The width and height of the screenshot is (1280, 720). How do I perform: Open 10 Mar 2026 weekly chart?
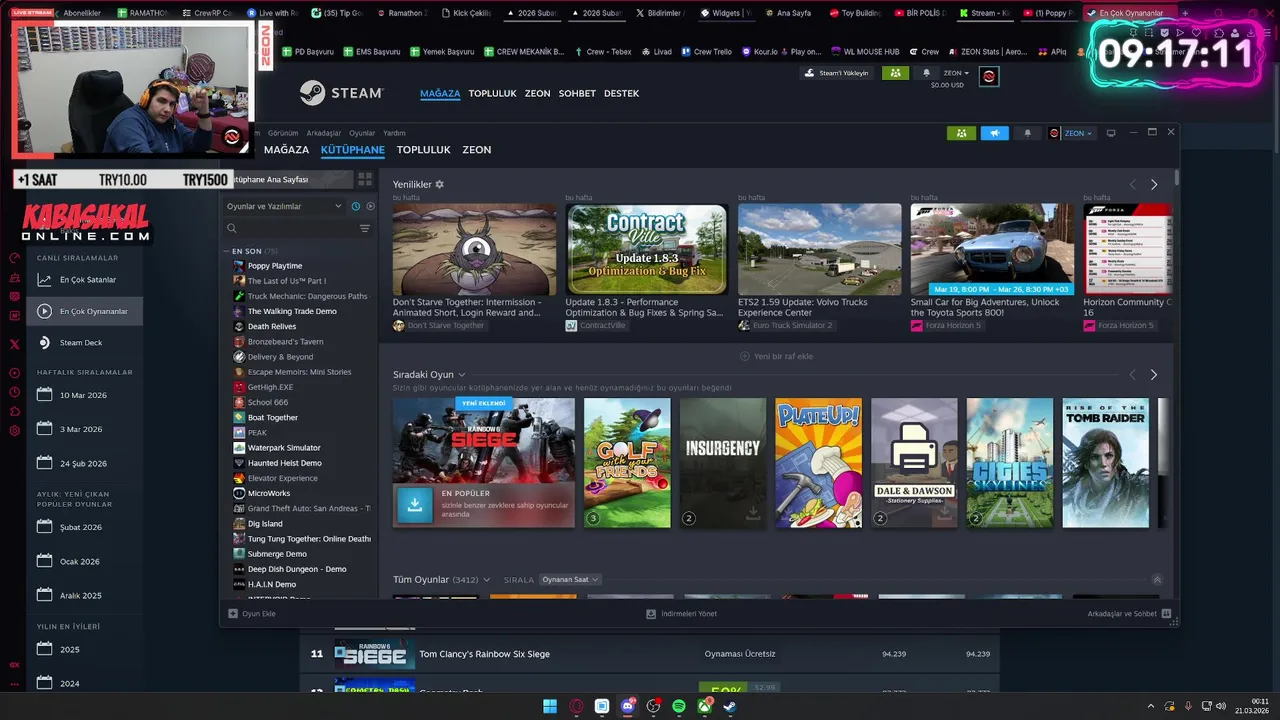pos(85,395)
